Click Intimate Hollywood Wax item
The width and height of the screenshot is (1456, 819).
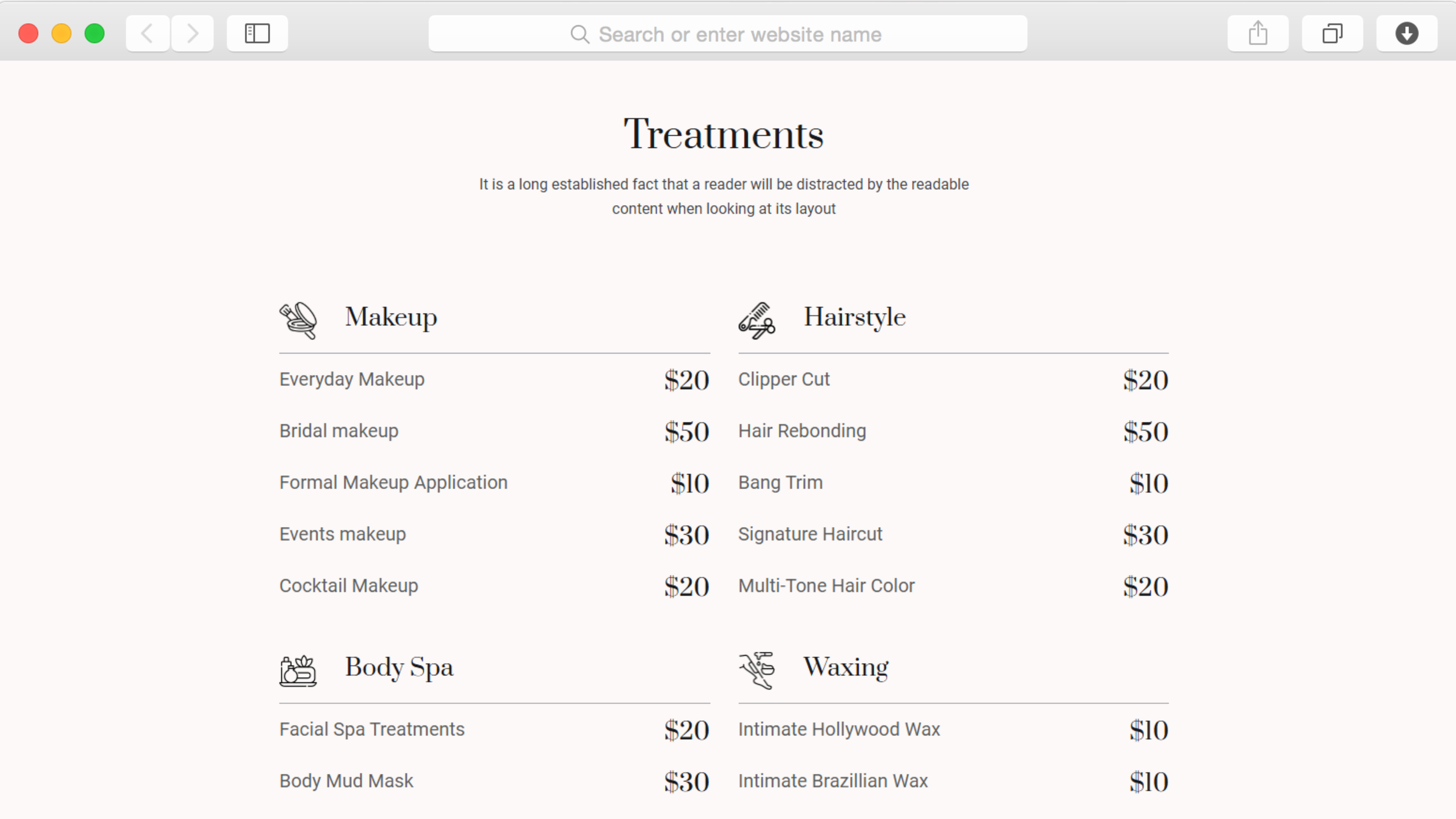(838, 729)
